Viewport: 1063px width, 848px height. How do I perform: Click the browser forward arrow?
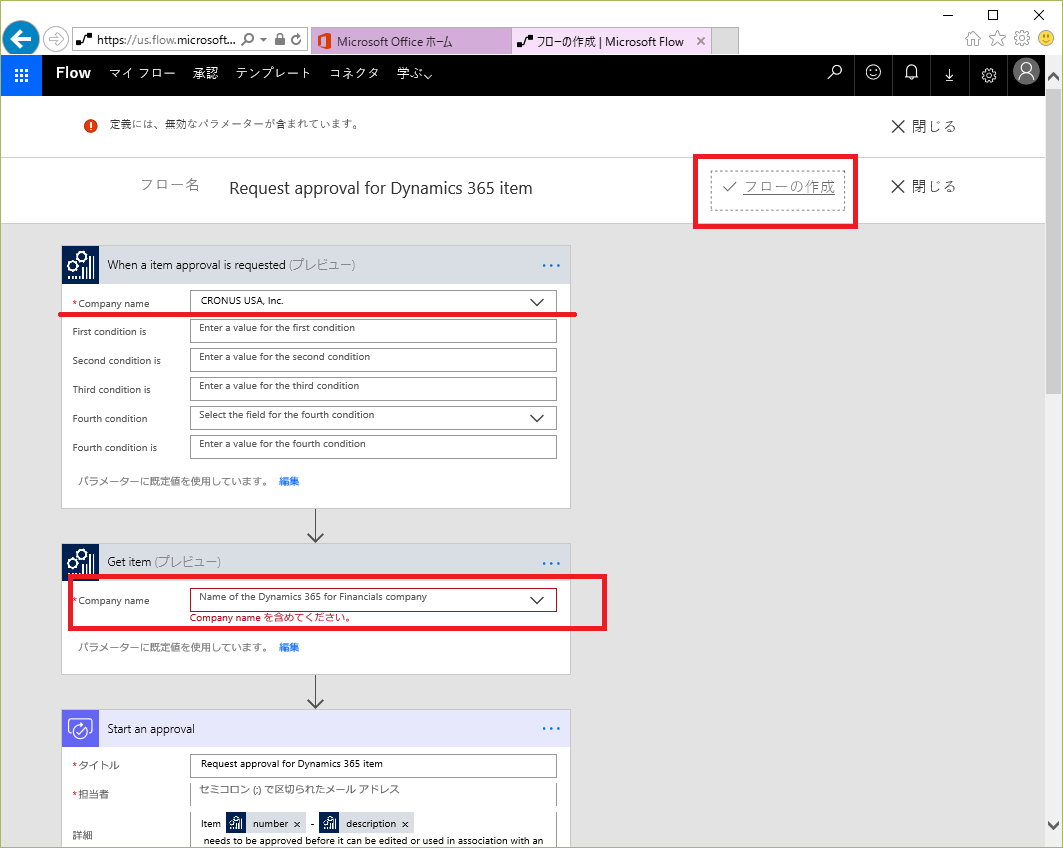tap(56, 39)
